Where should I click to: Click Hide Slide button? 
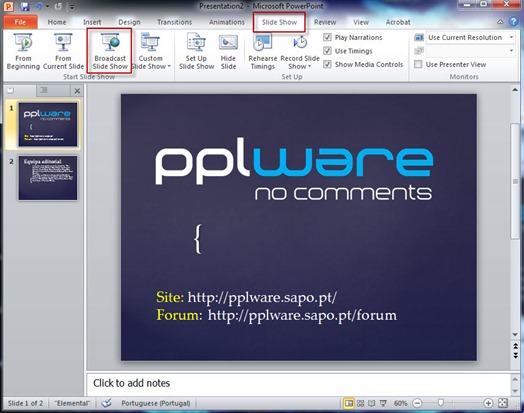[x=228, y=52]
